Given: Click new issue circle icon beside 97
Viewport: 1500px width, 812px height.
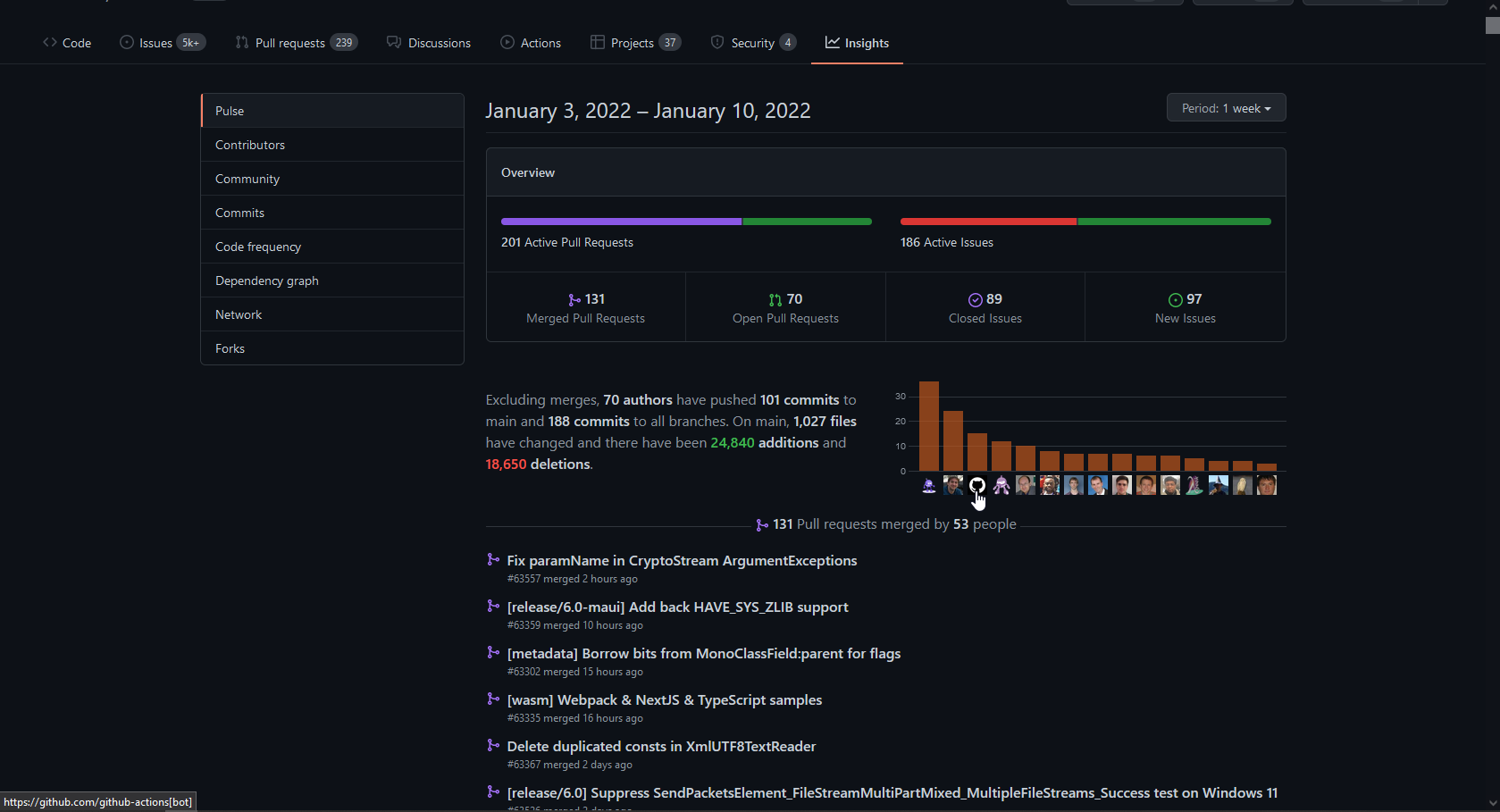Looking at the screenshot, I should (x=1176, y=300).
